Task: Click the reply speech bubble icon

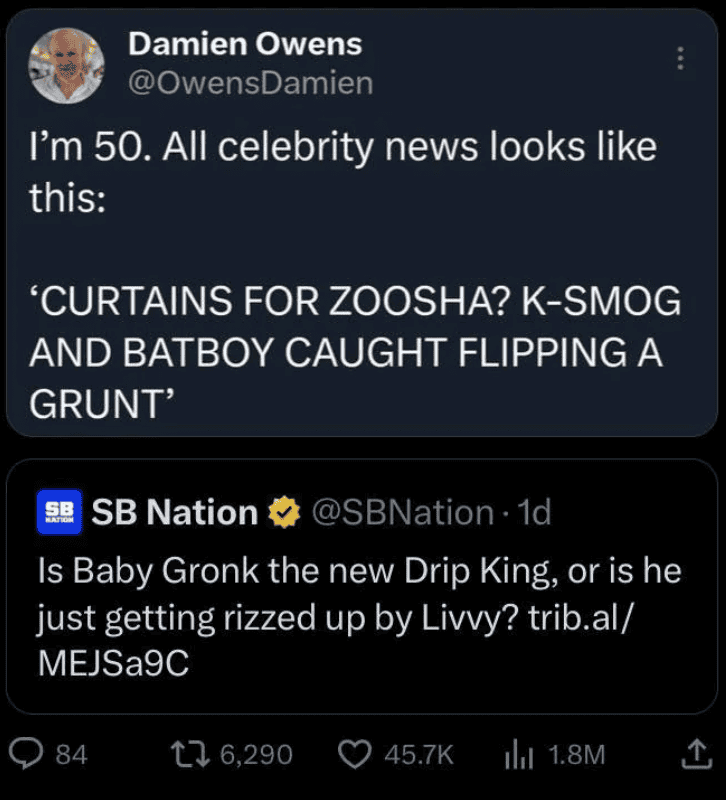Action: point(27,754)
